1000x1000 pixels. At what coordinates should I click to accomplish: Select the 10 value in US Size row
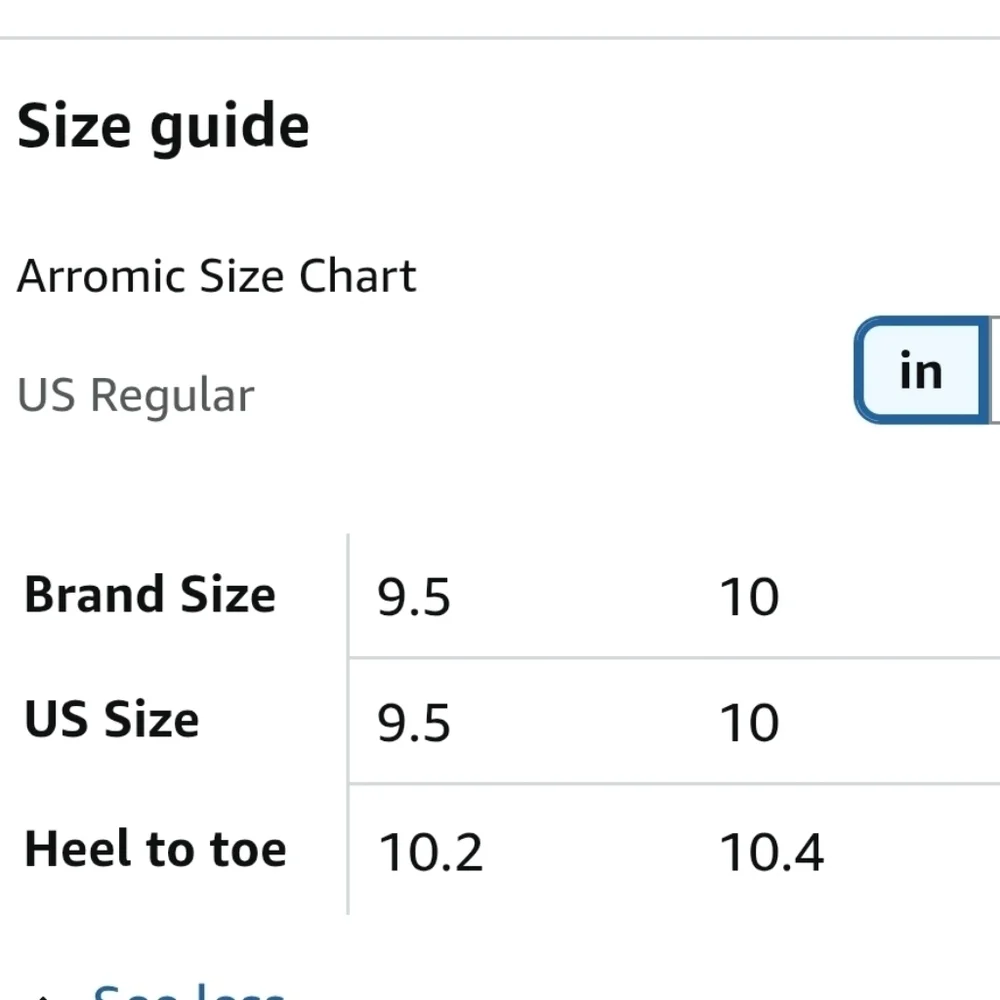pos(749,723)
